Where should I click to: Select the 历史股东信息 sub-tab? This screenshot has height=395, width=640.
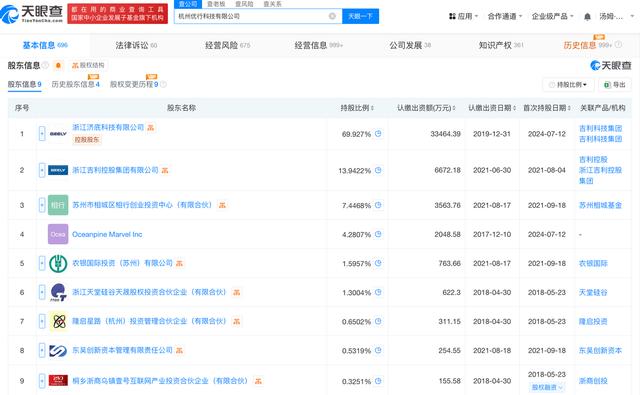[x=76, y=84]
